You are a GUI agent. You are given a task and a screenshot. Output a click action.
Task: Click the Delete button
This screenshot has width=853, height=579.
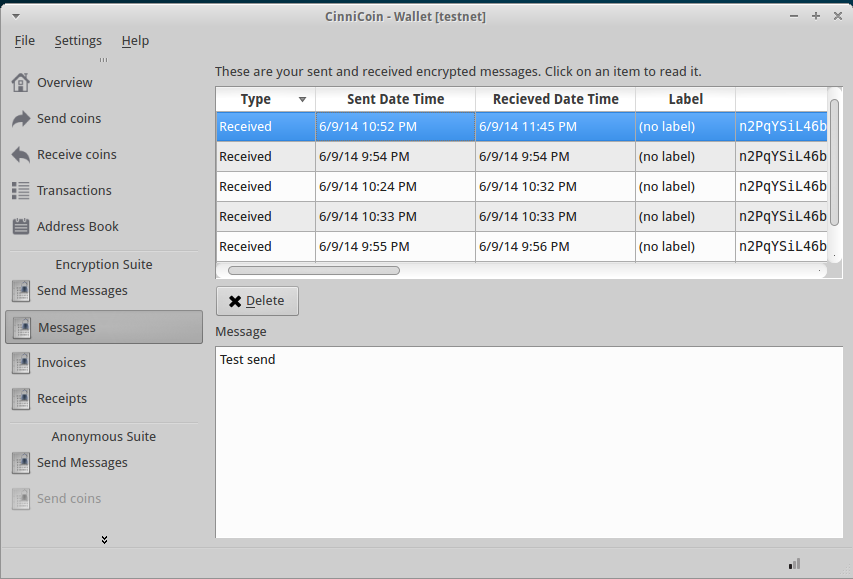[257, 301]
